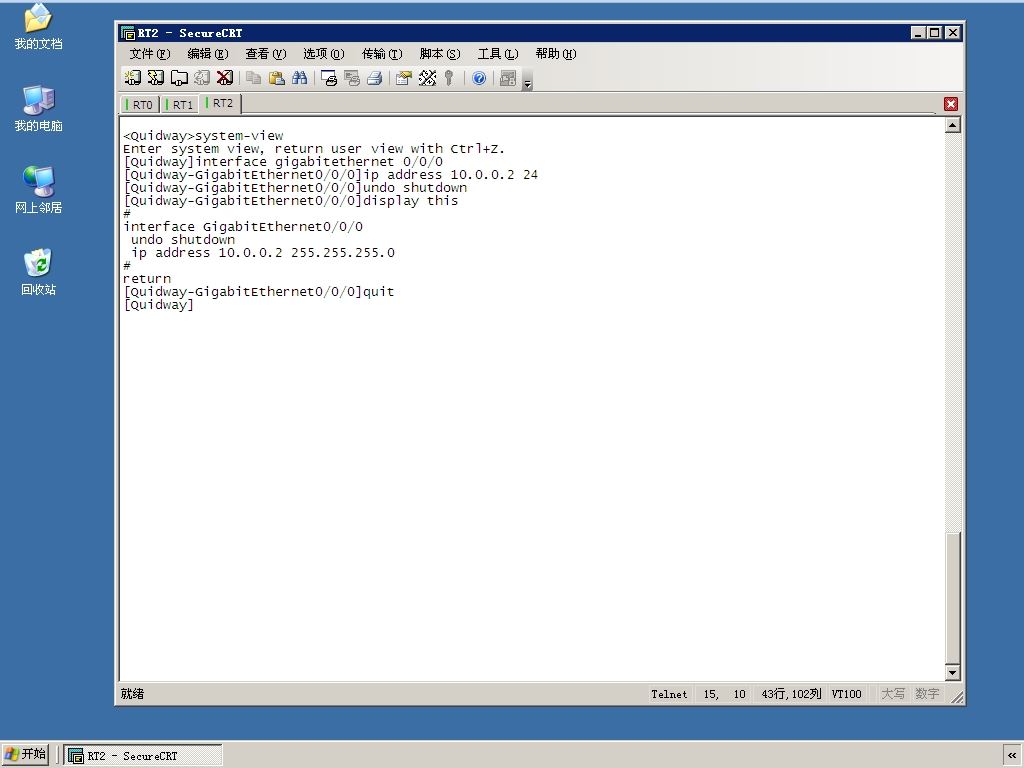
Task: Click RT2 - SecureCRT taskbar button
Action: pos(144,756)
